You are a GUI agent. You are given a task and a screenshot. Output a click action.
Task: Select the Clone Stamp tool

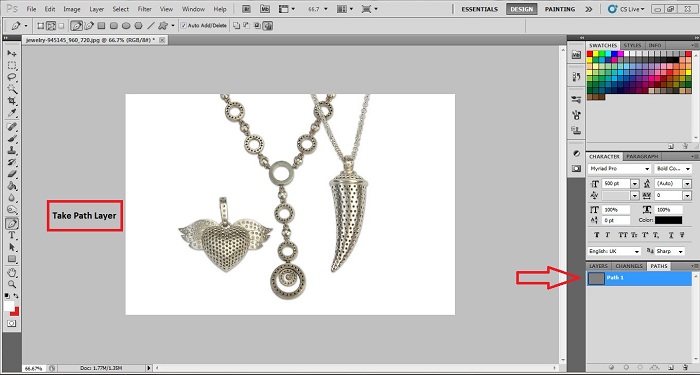tap(12, 150)
